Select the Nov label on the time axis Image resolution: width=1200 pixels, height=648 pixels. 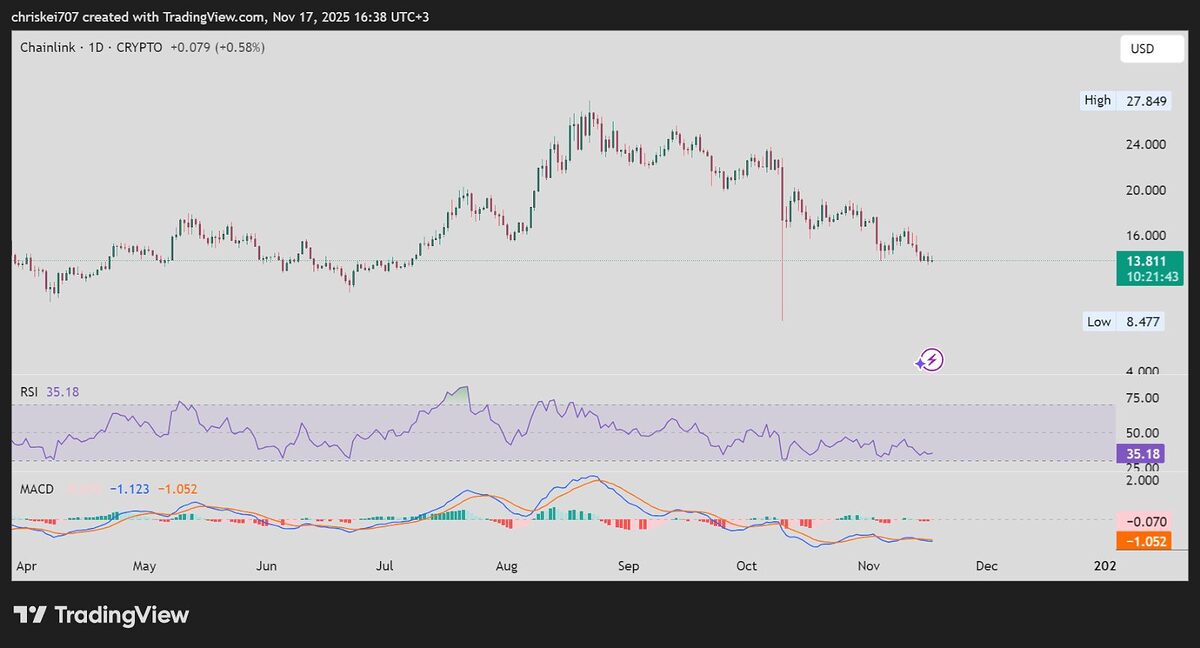(868, 565)
